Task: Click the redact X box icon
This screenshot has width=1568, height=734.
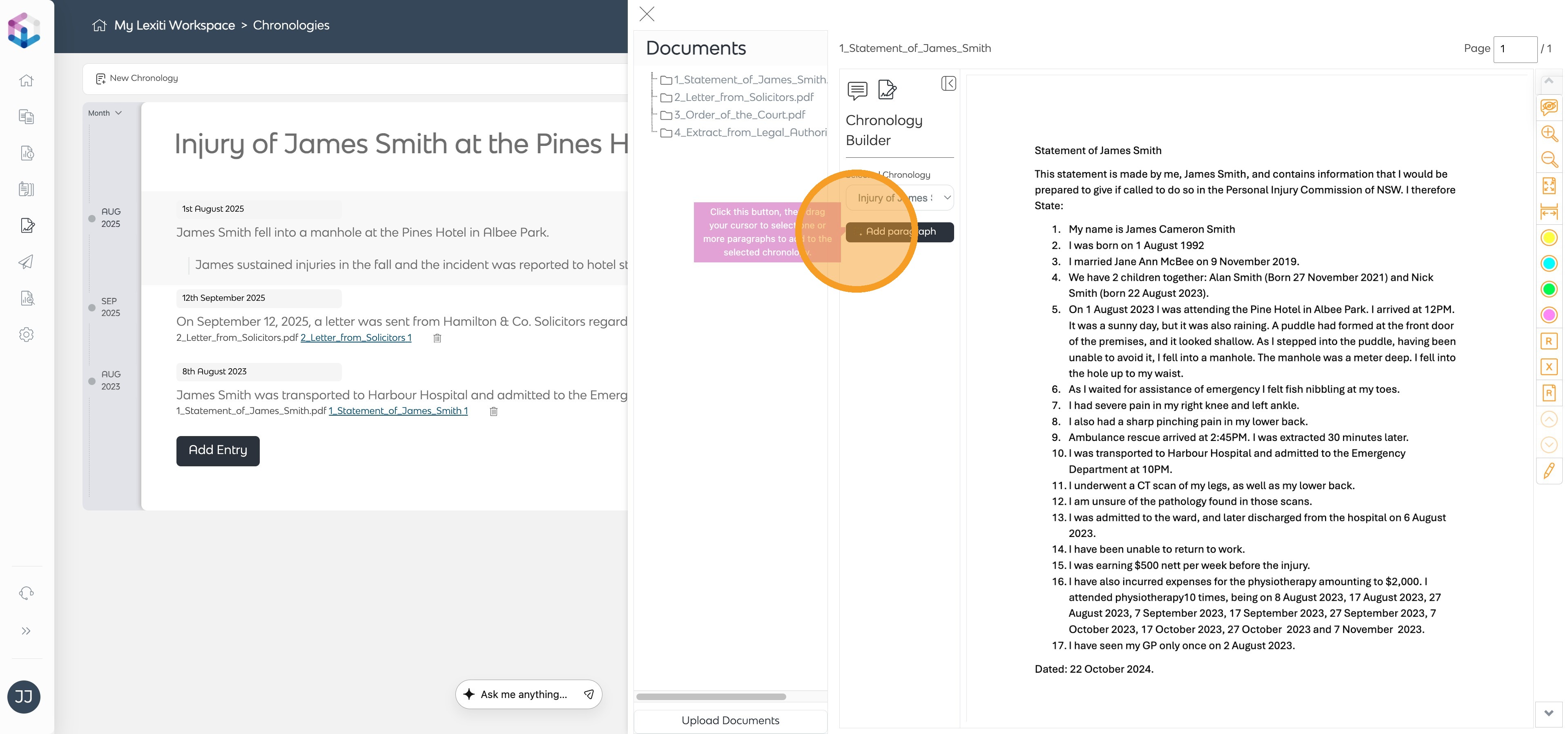Action: point(1548,367)
